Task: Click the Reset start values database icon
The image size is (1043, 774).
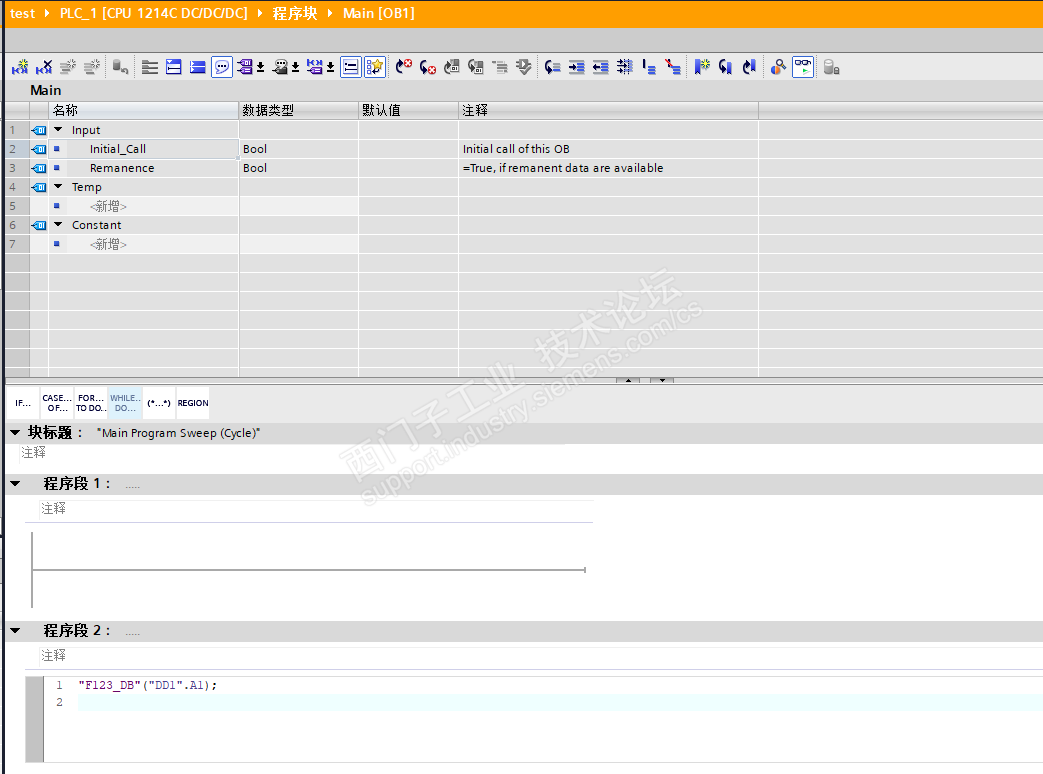Action: [120, 67]
